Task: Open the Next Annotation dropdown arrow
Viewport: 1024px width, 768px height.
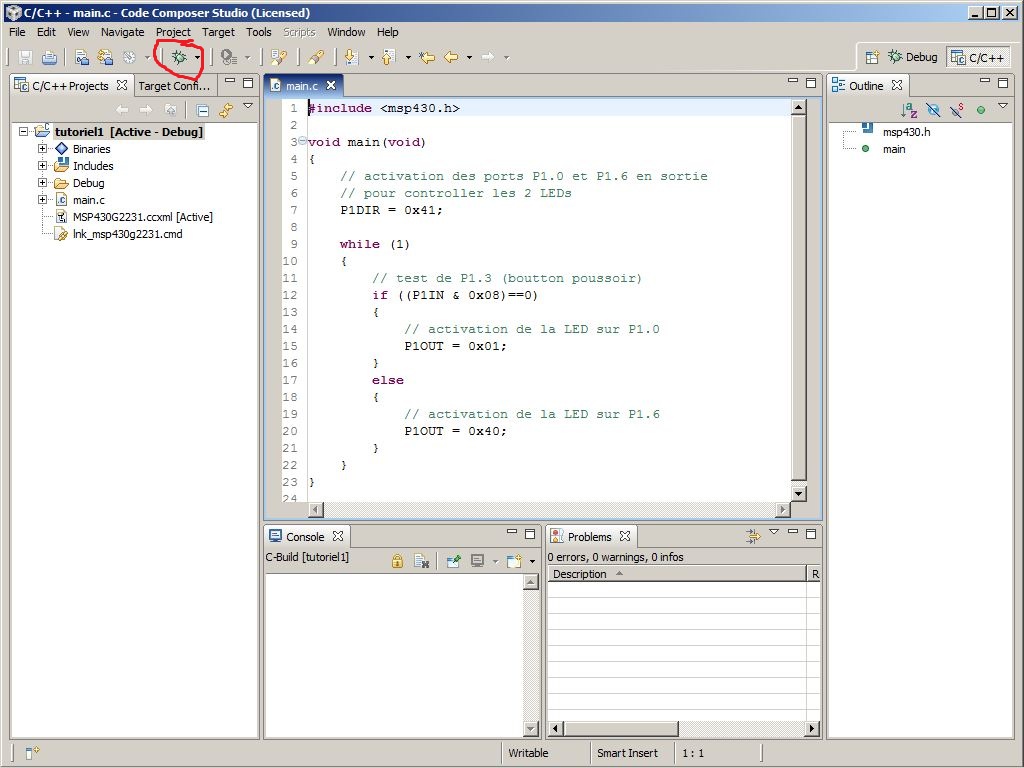Action: point(371,58)
